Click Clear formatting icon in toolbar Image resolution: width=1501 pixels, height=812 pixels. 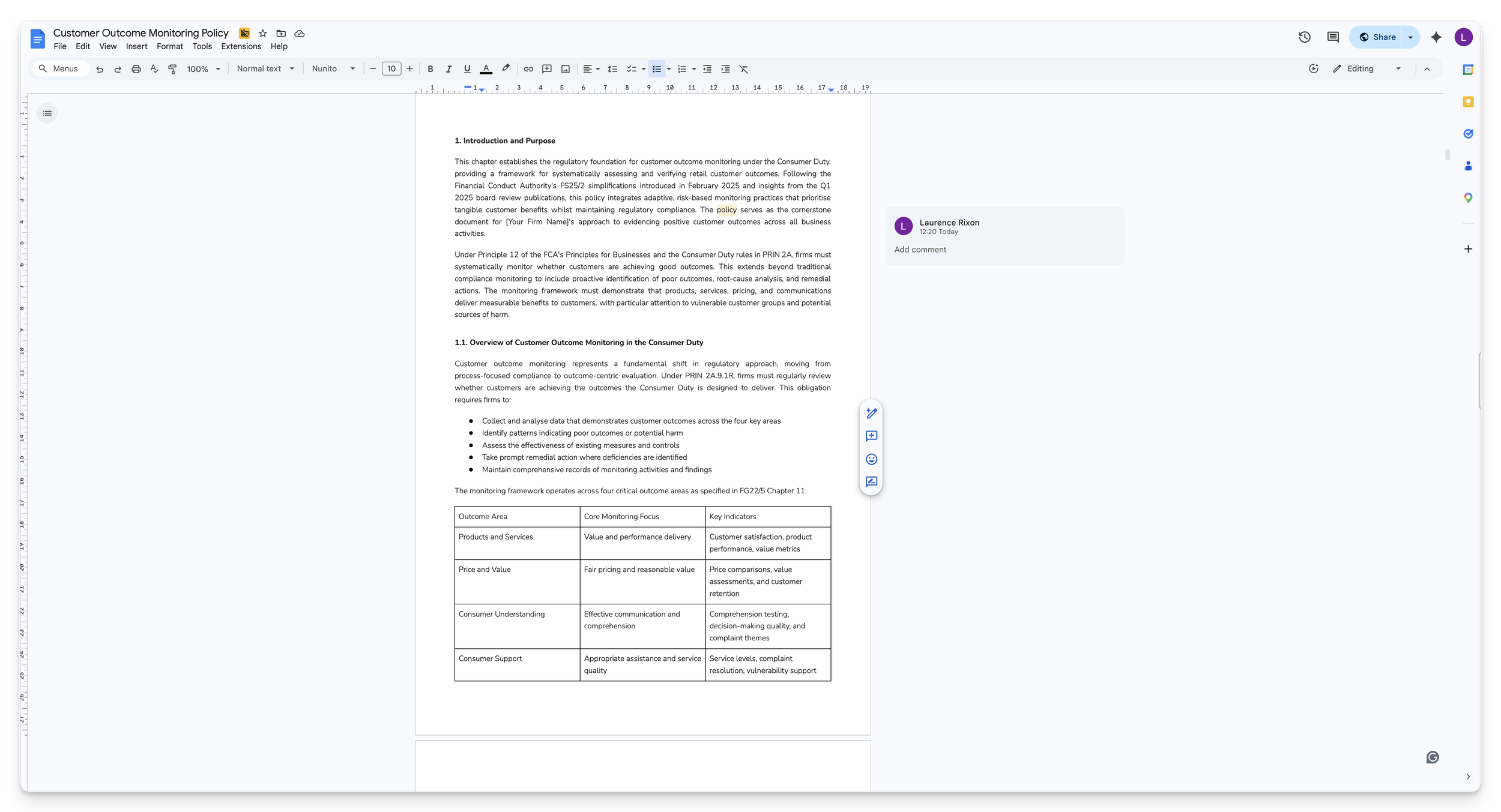(x=743, y=69)
